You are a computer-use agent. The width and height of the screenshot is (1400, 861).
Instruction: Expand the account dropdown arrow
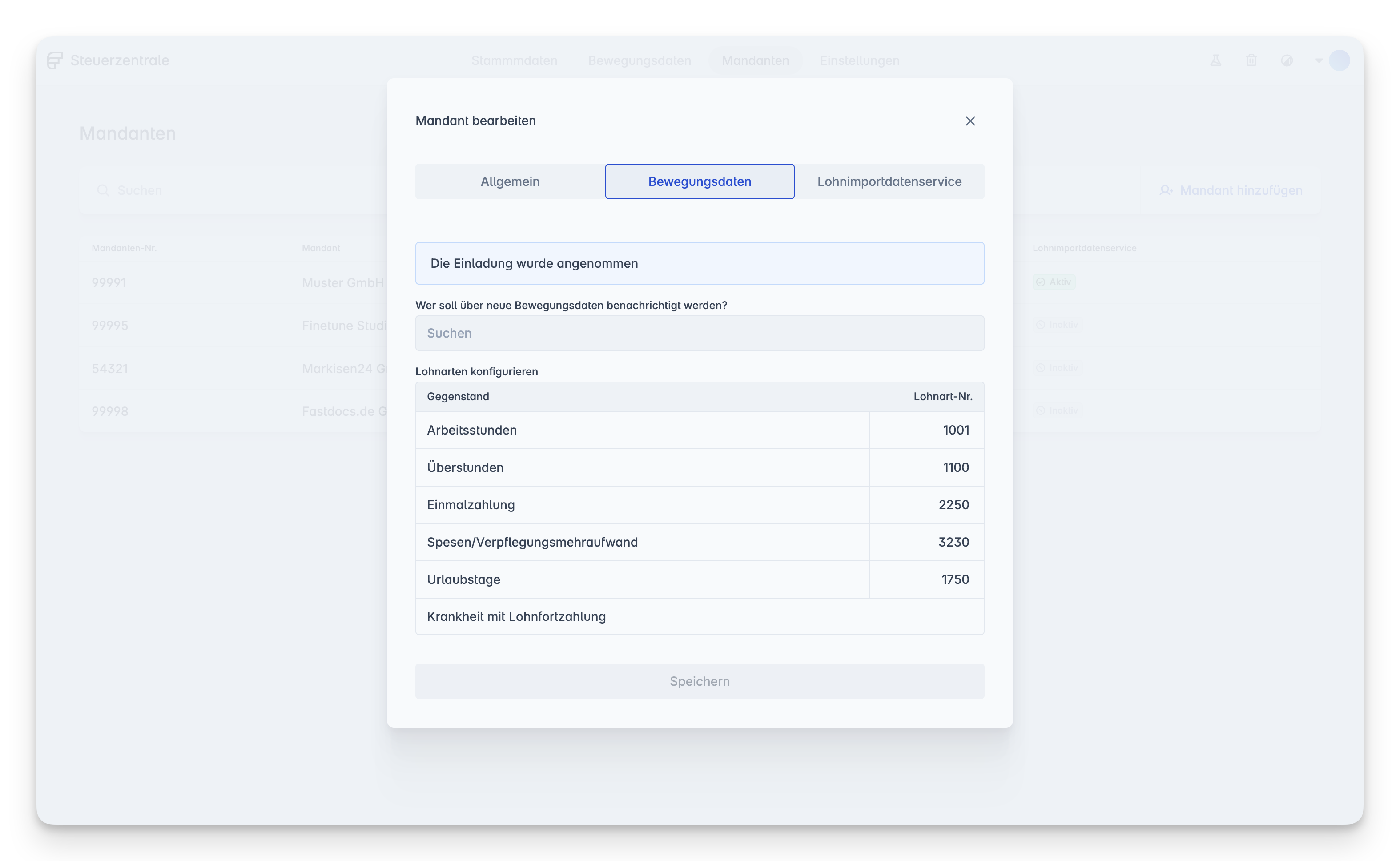(x=1319, y=60)
